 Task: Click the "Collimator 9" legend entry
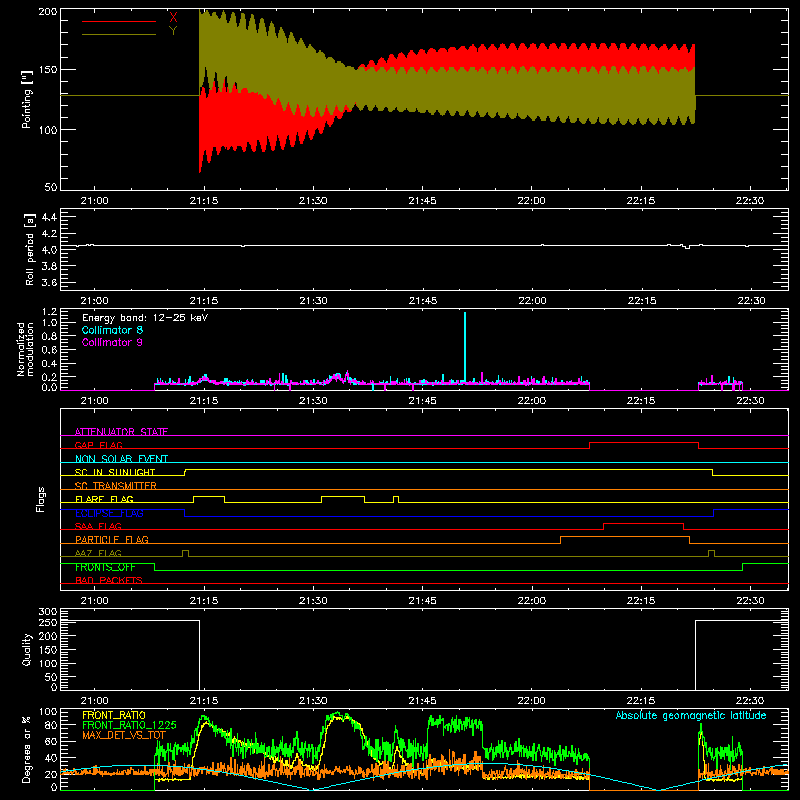(112, 342)
